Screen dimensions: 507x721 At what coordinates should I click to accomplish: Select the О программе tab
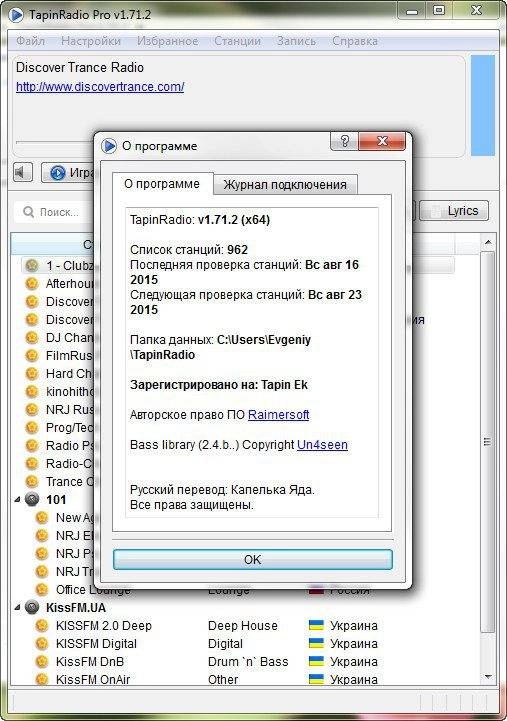[162, 184]
